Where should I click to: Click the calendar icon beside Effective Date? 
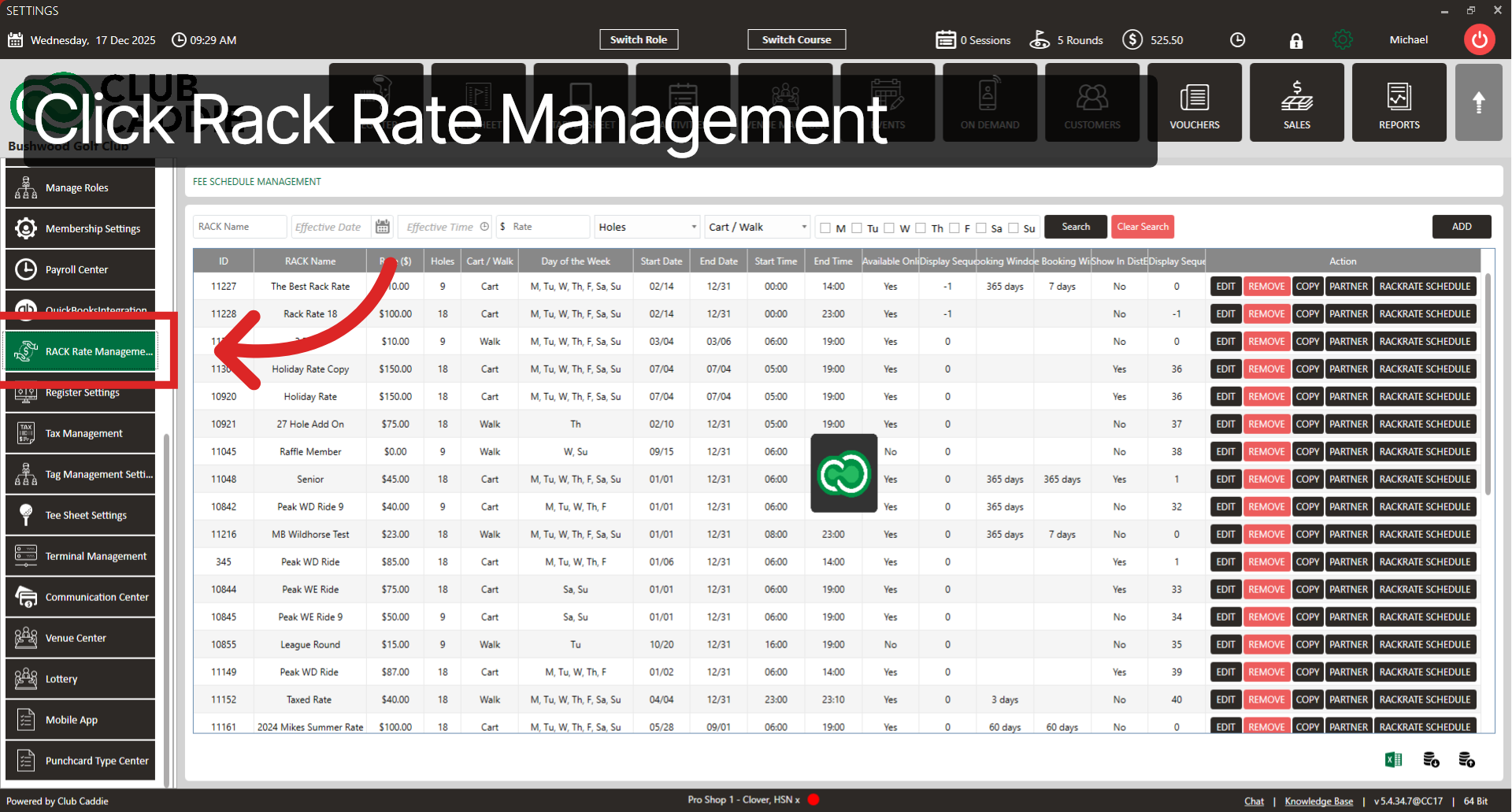click(383, 227)
